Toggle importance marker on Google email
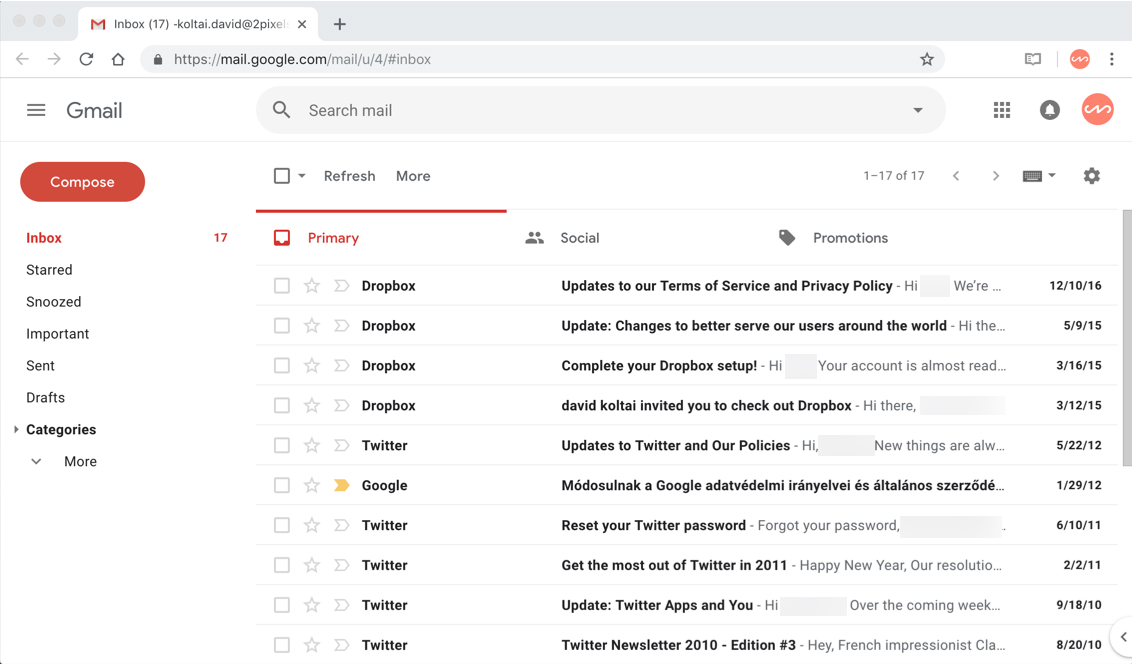The image size is (1133, 664). click(x=342, y=486)
